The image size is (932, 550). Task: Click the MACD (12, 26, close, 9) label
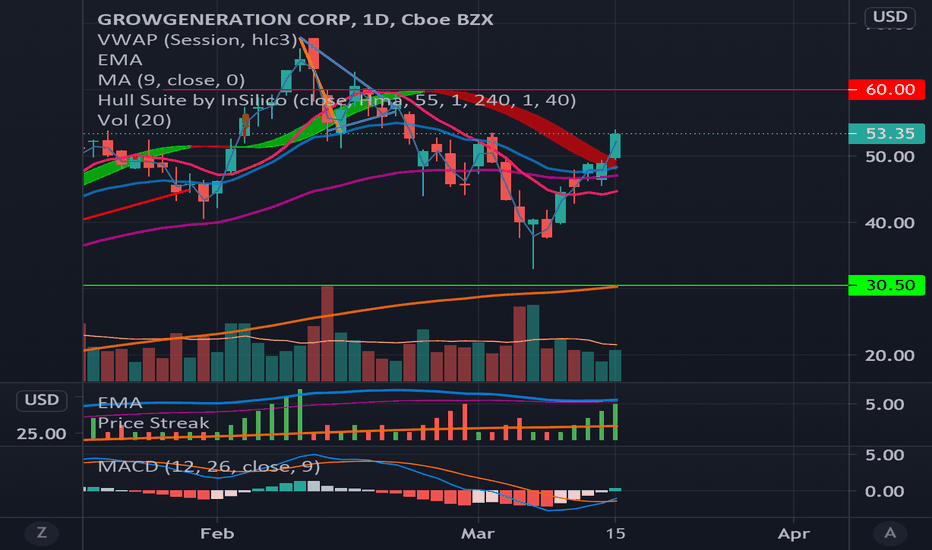[x=209, y=466]
